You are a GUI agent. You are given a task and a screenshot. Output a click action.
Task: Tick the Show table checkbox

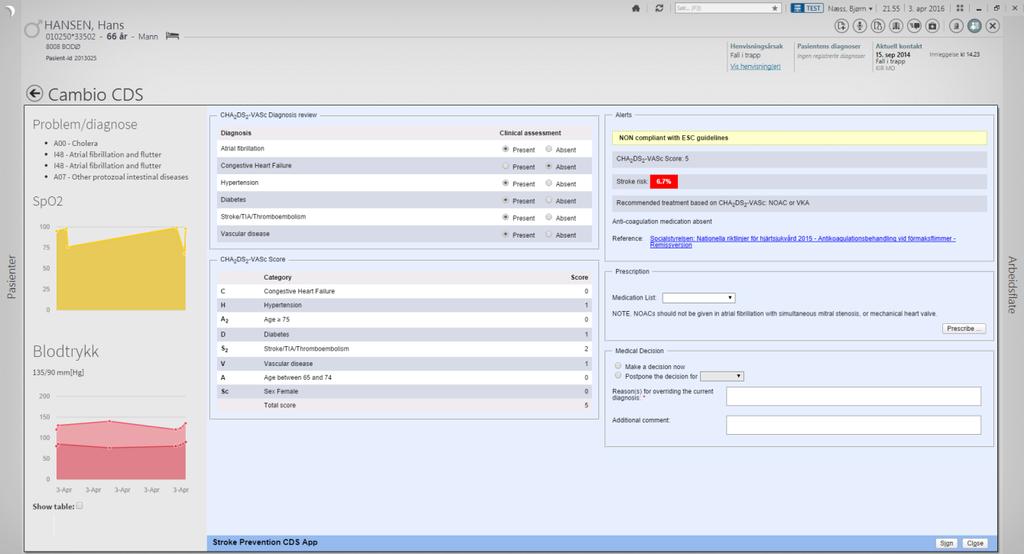pyautogui.click(x=80, y=506)
